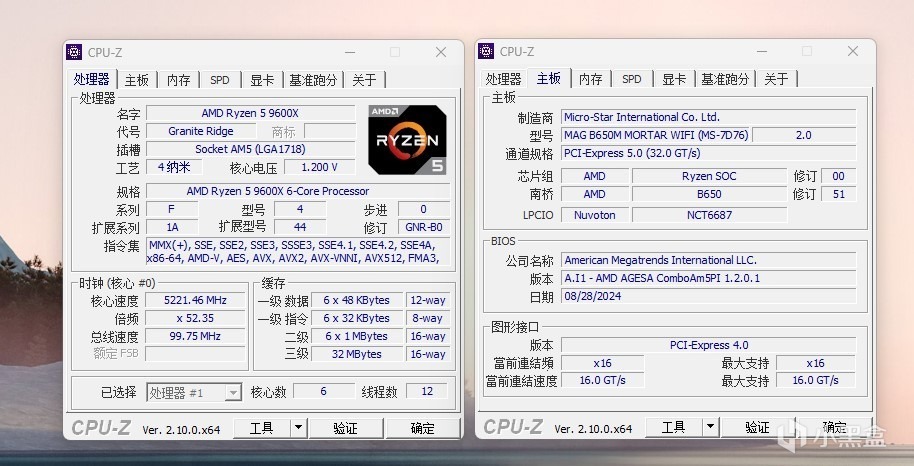Click the 1.200 V core voltage value
914x466 pixels.
pyautogui.click(x=319, y=167)
